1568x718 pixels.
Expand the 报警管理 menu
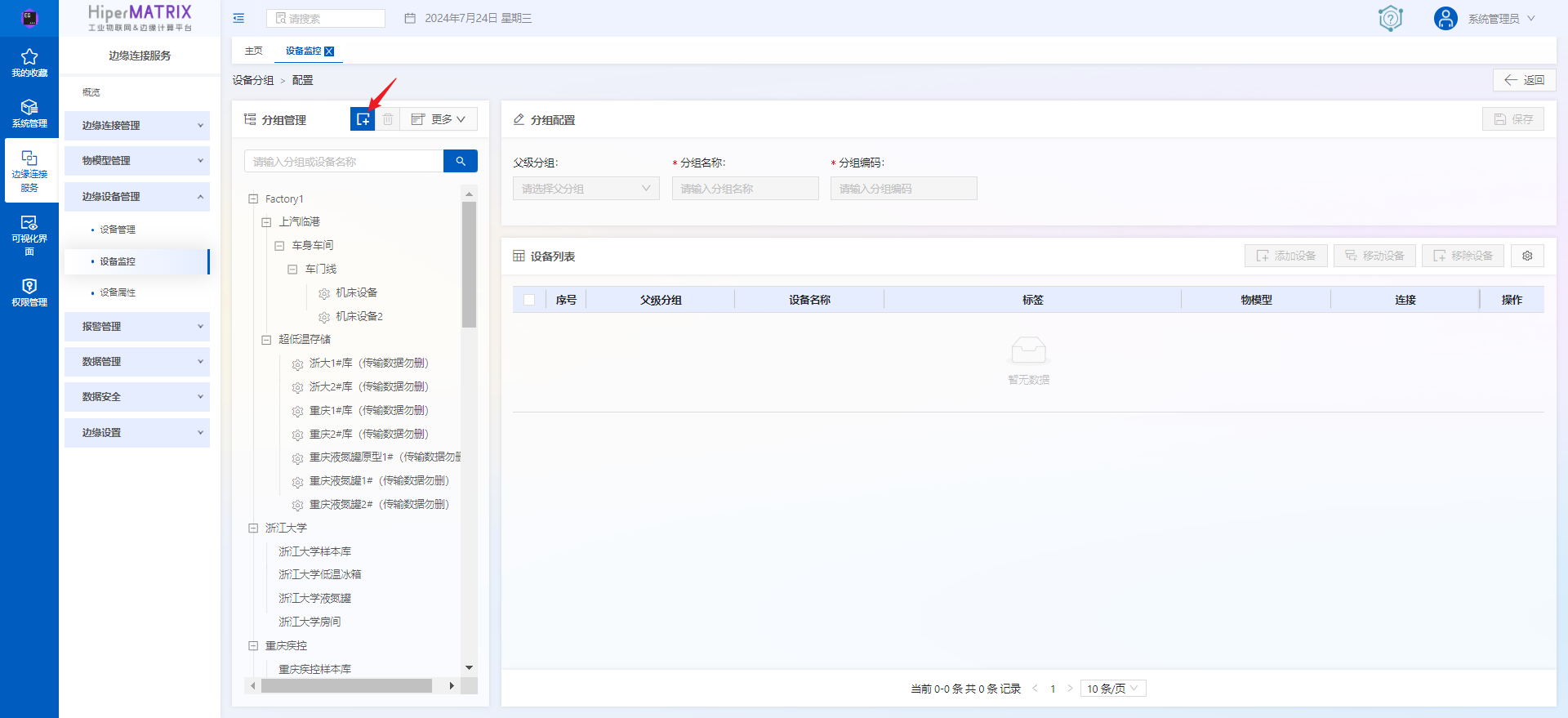137,327
